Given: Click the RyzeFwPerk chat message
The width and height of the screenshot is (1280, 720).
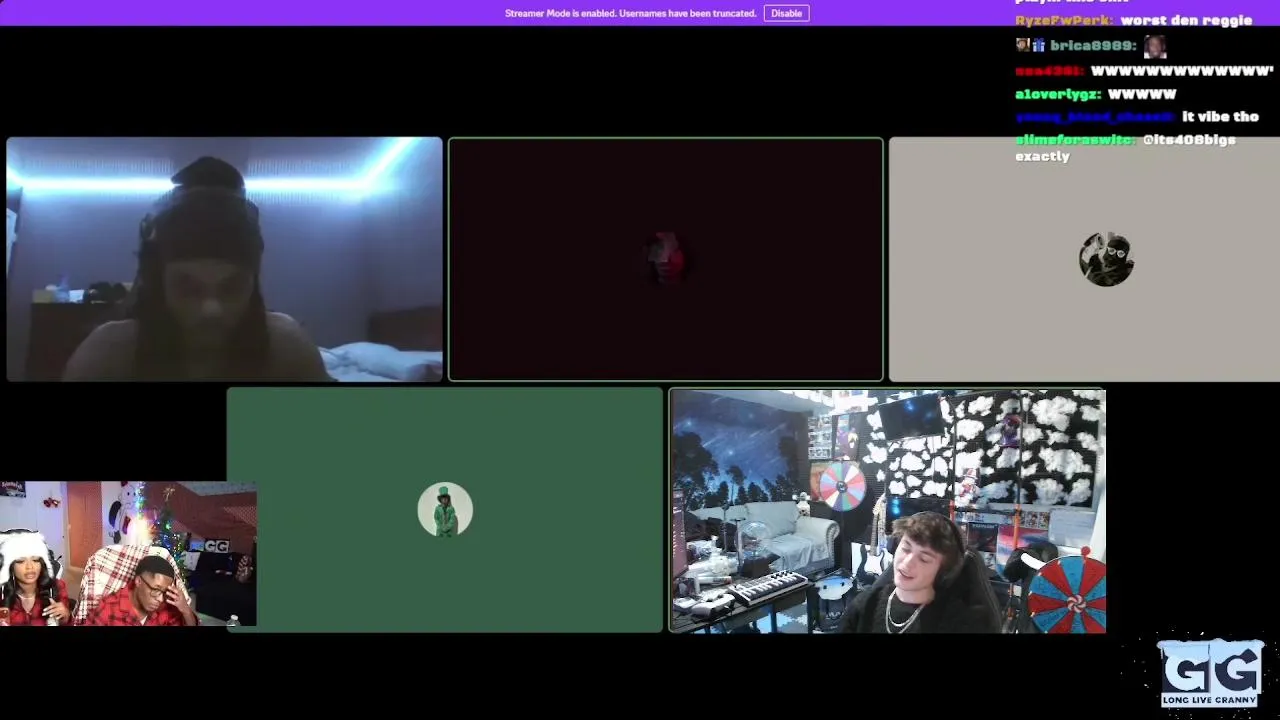Looking at the screenshot, I should pos(1133,20).
